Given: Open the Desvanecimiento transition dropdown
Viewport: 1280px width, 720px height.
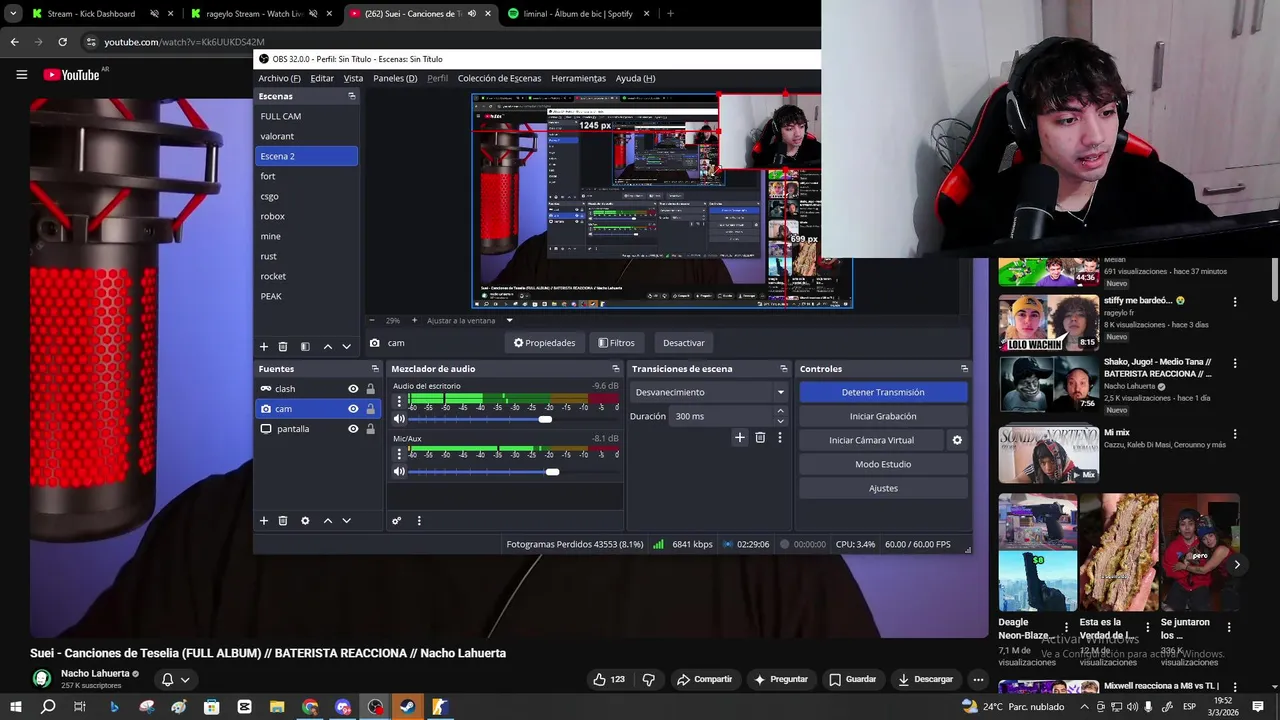Looking at the screenshot, I should click(710, 392).
